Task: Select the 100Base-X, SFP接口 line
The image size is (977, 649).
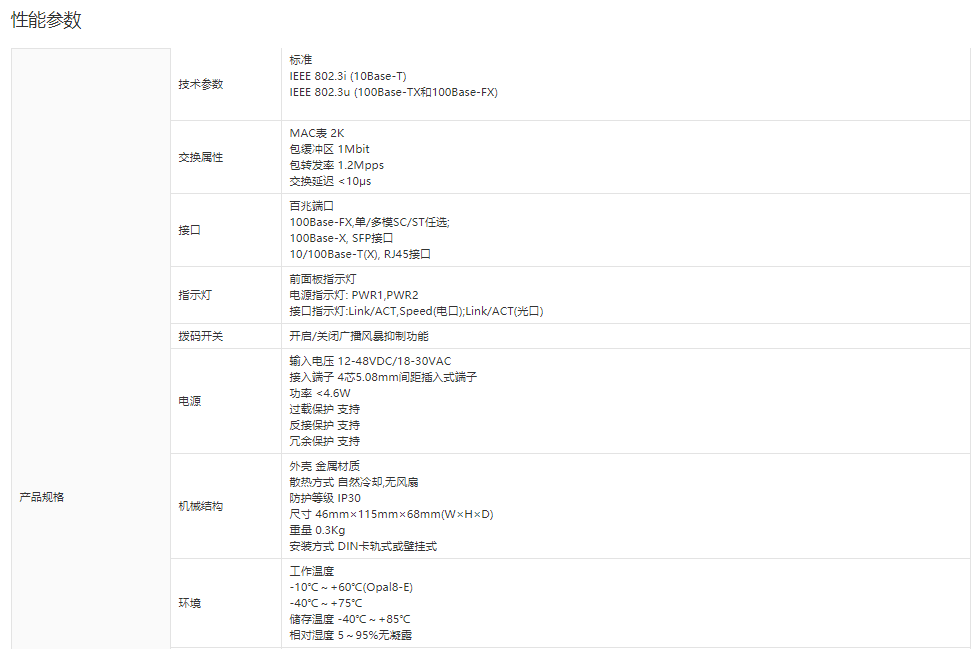Action: click(341, 238)
